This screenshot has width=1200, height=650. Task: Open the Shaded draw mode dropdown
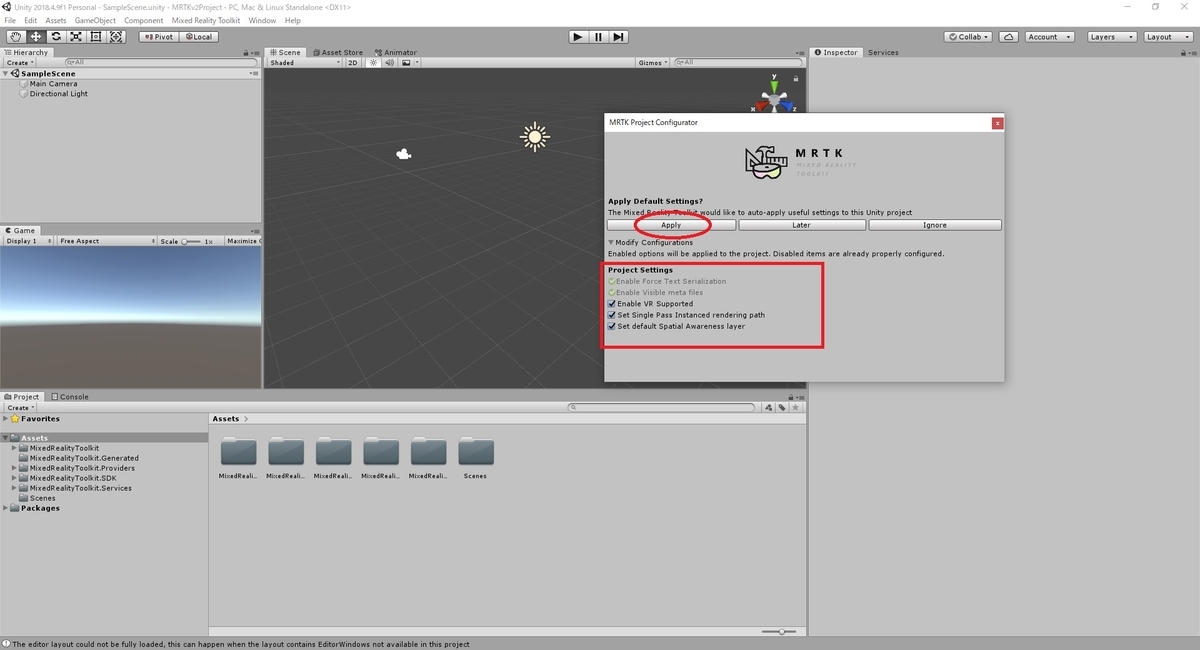click(304, 62)
